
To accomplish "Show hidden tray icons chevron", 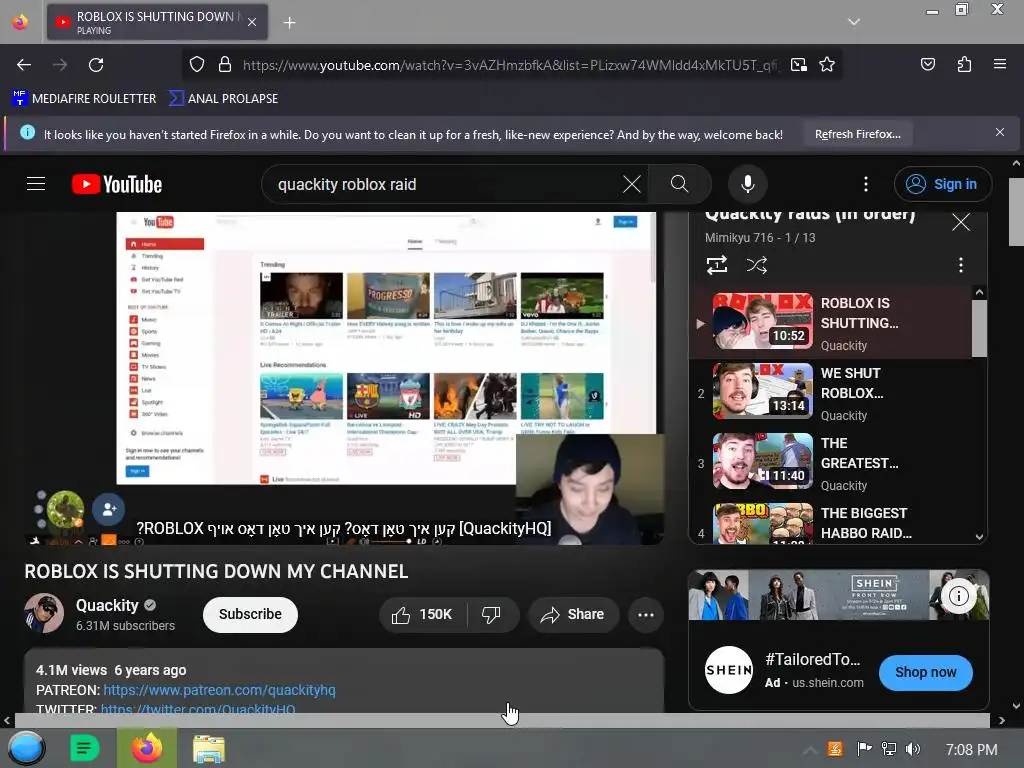I will [x=810, y=750].
